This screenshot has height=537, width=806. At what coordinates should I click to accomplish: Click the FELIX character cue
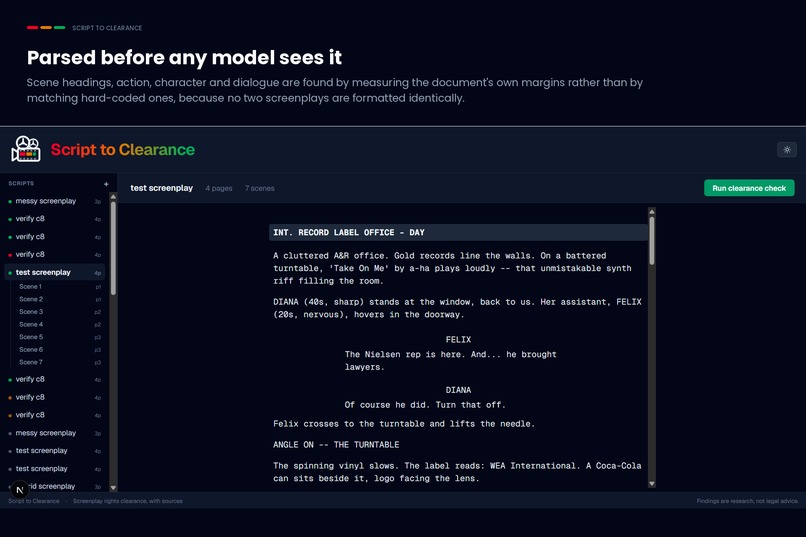click(458, 340)
